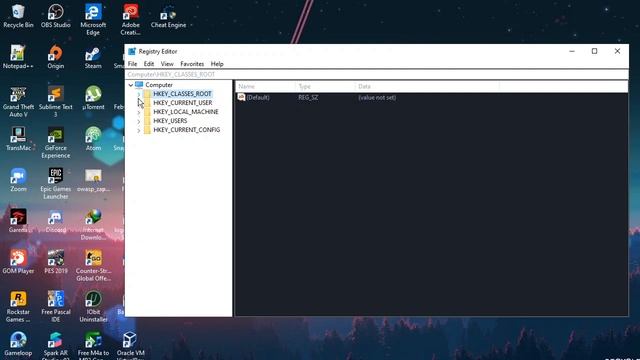Minimize the Registry Editor window
This screenshot has width=640, height=360.
pyautogui.click(x=572, y=51)
